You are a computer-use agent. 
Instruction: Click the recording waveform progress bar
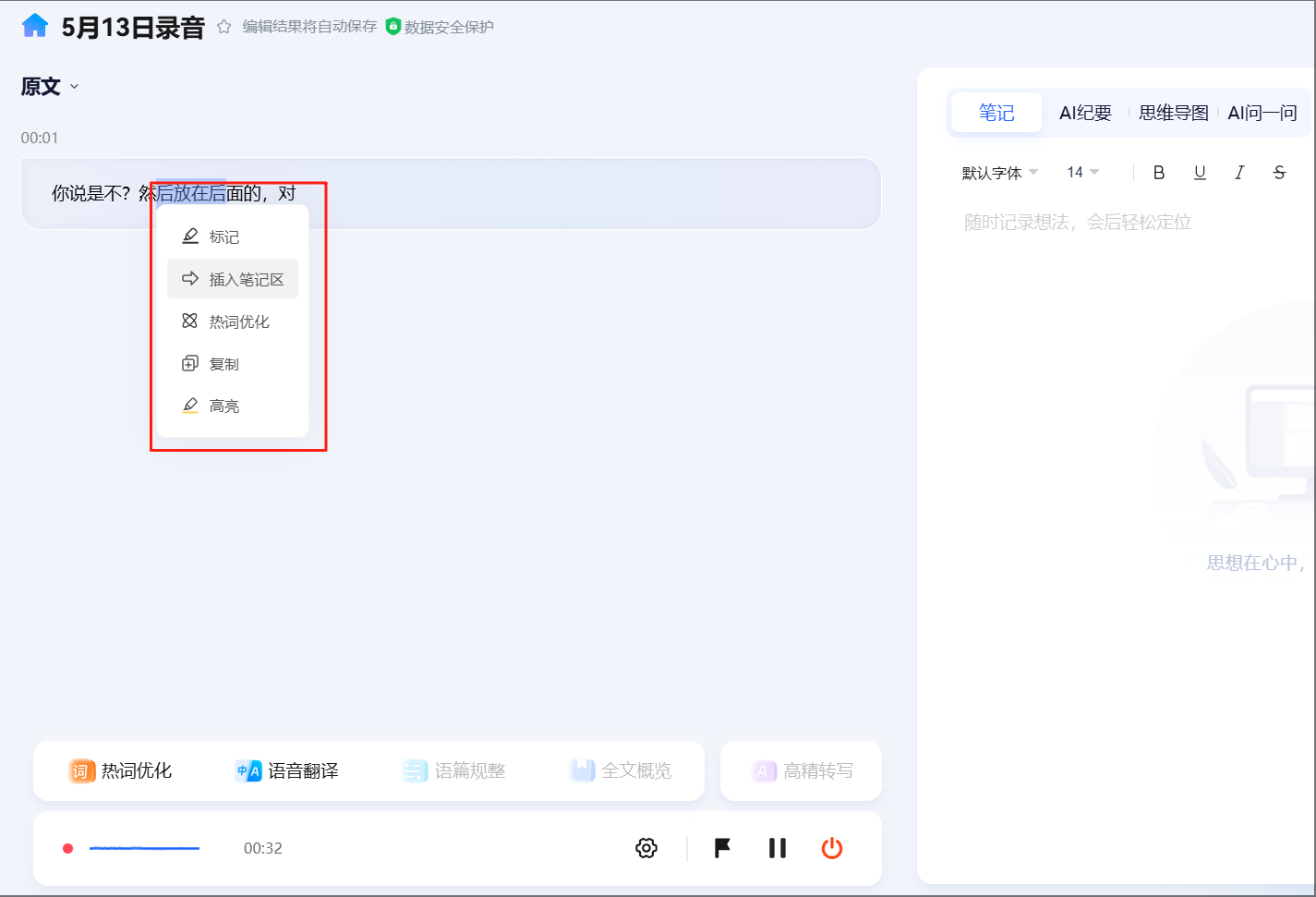pos(144,848)
